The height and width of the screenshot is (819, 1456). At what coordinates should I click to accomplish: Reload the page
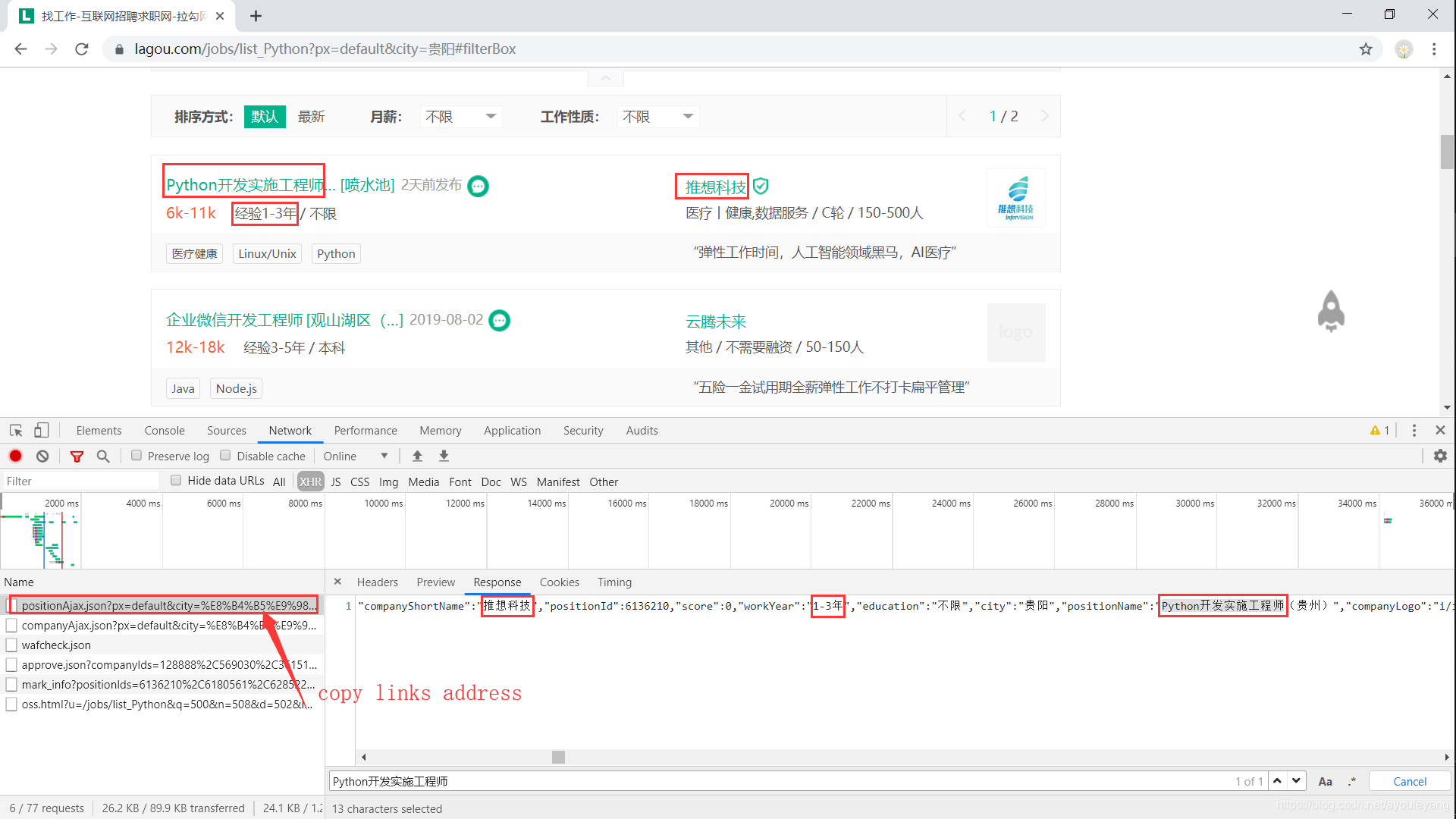82,49
